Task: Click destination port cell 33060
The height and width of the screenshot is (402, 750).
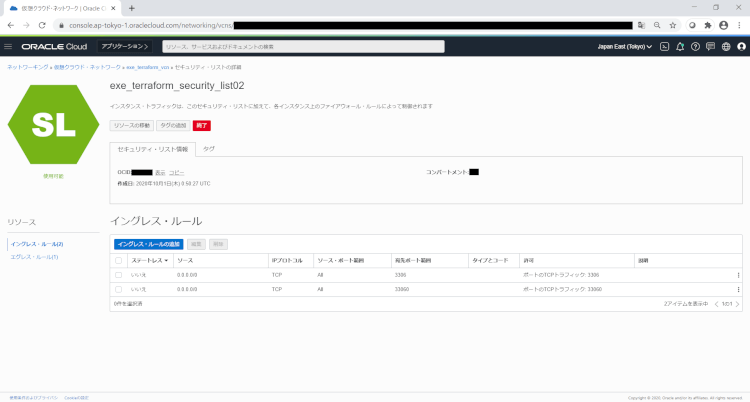Action: pyautogui.click(x=402, y=290)
